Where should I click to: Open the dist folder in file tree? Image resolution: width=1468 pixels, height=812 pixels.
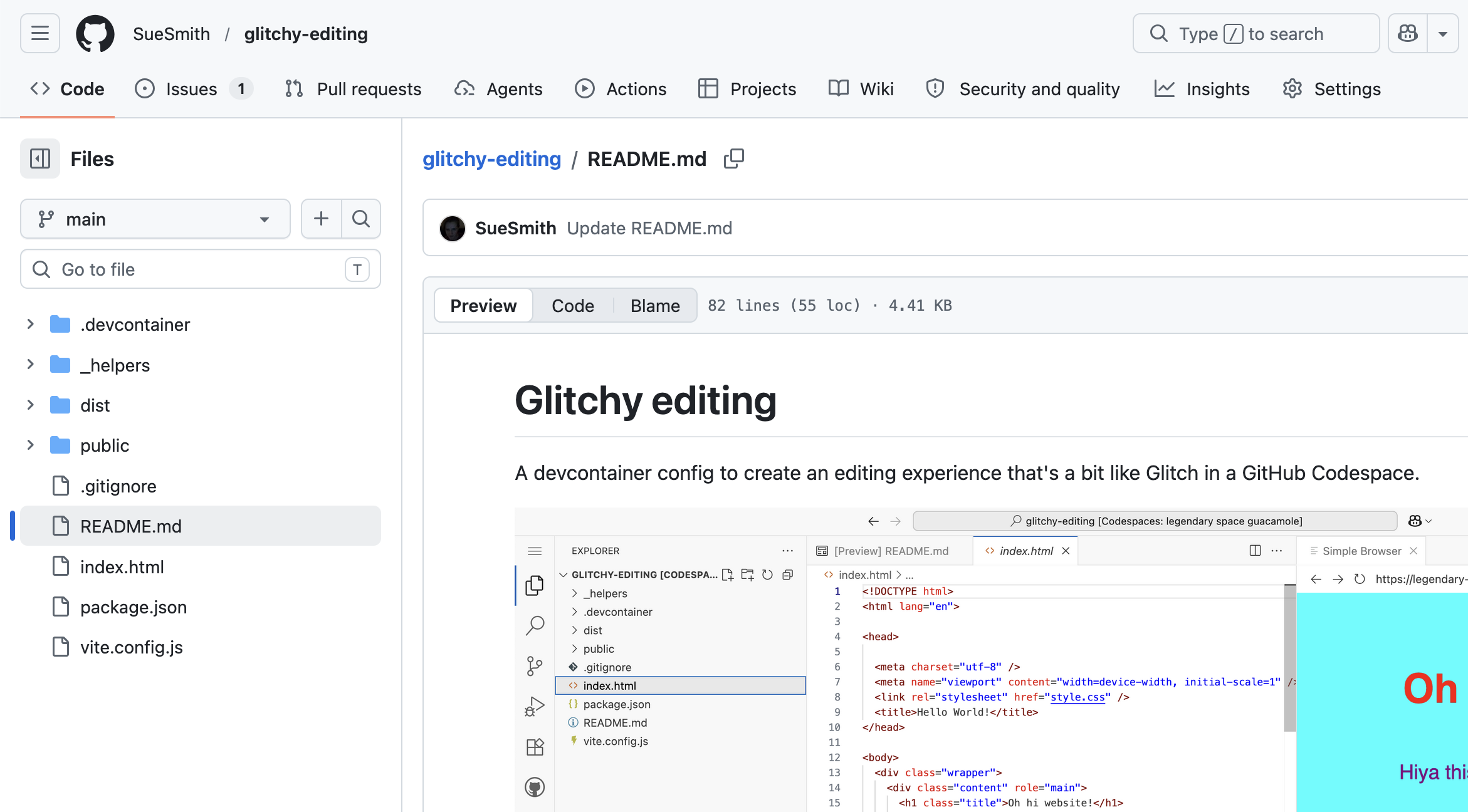coord(95,405)
